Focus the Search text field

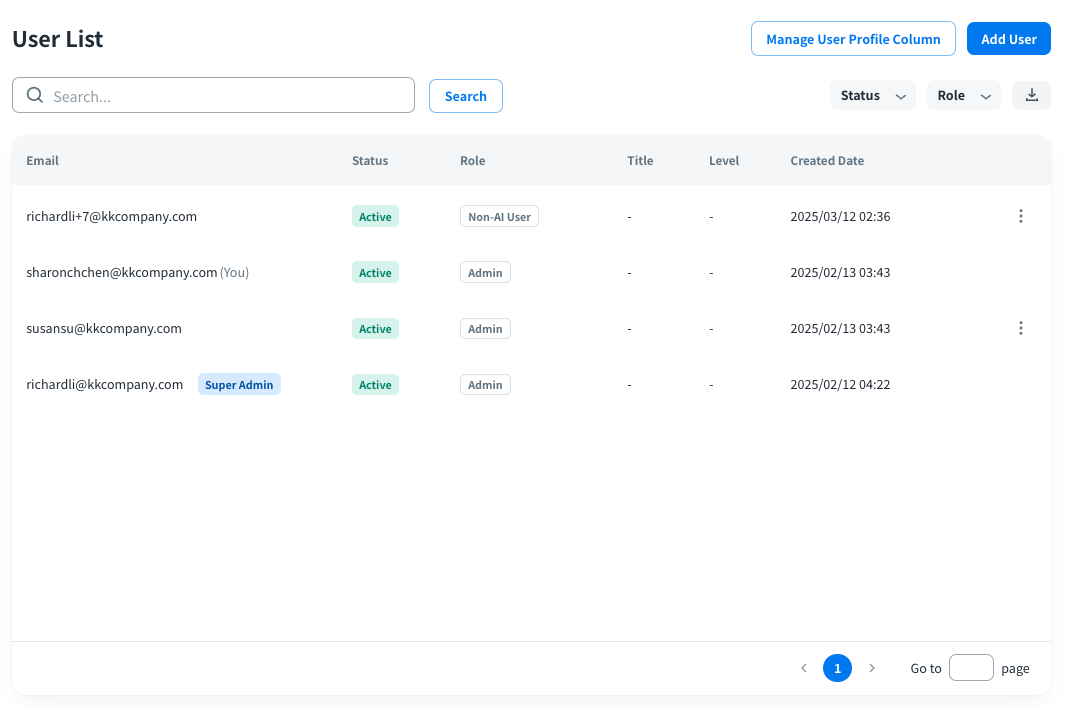(213, 95)
